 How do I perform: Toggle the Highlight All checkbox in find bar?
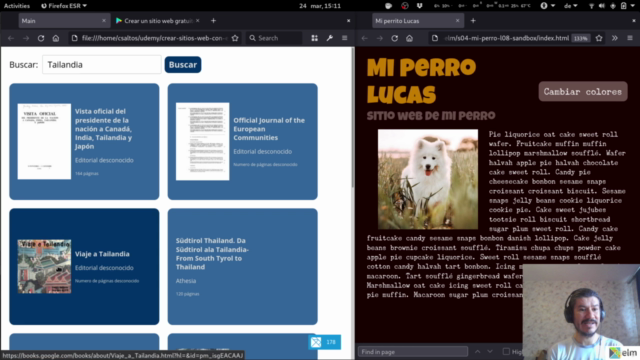coord(506,351)
